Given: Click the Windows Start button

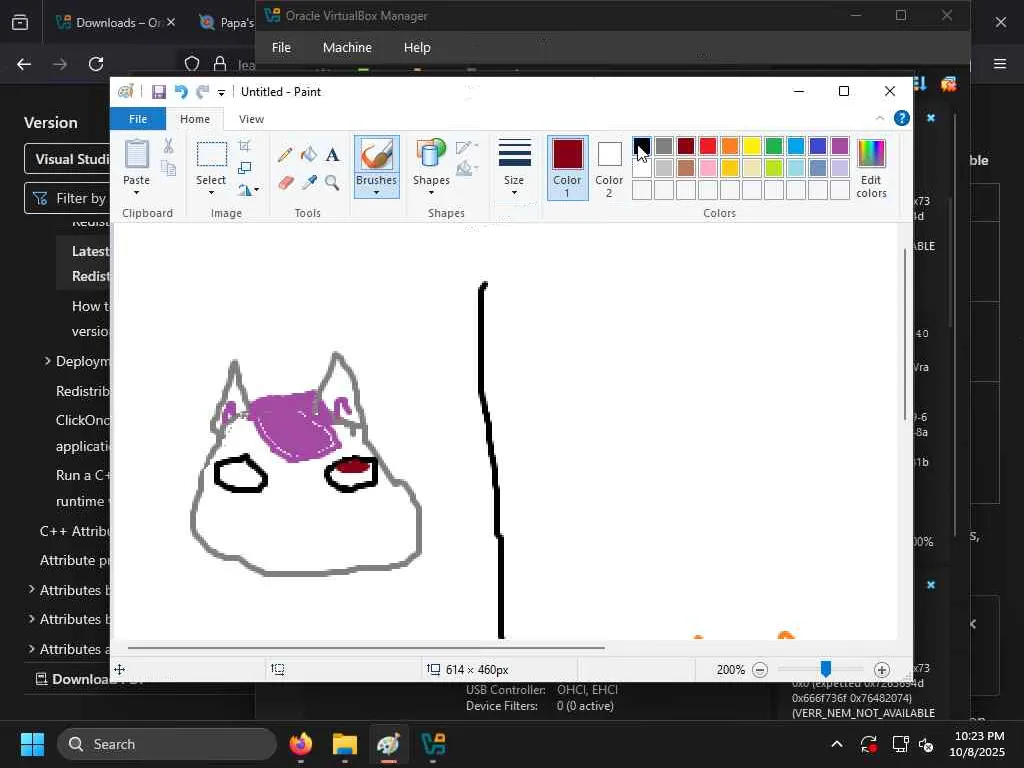Looking at the screenshot, I should pos(32,744).
